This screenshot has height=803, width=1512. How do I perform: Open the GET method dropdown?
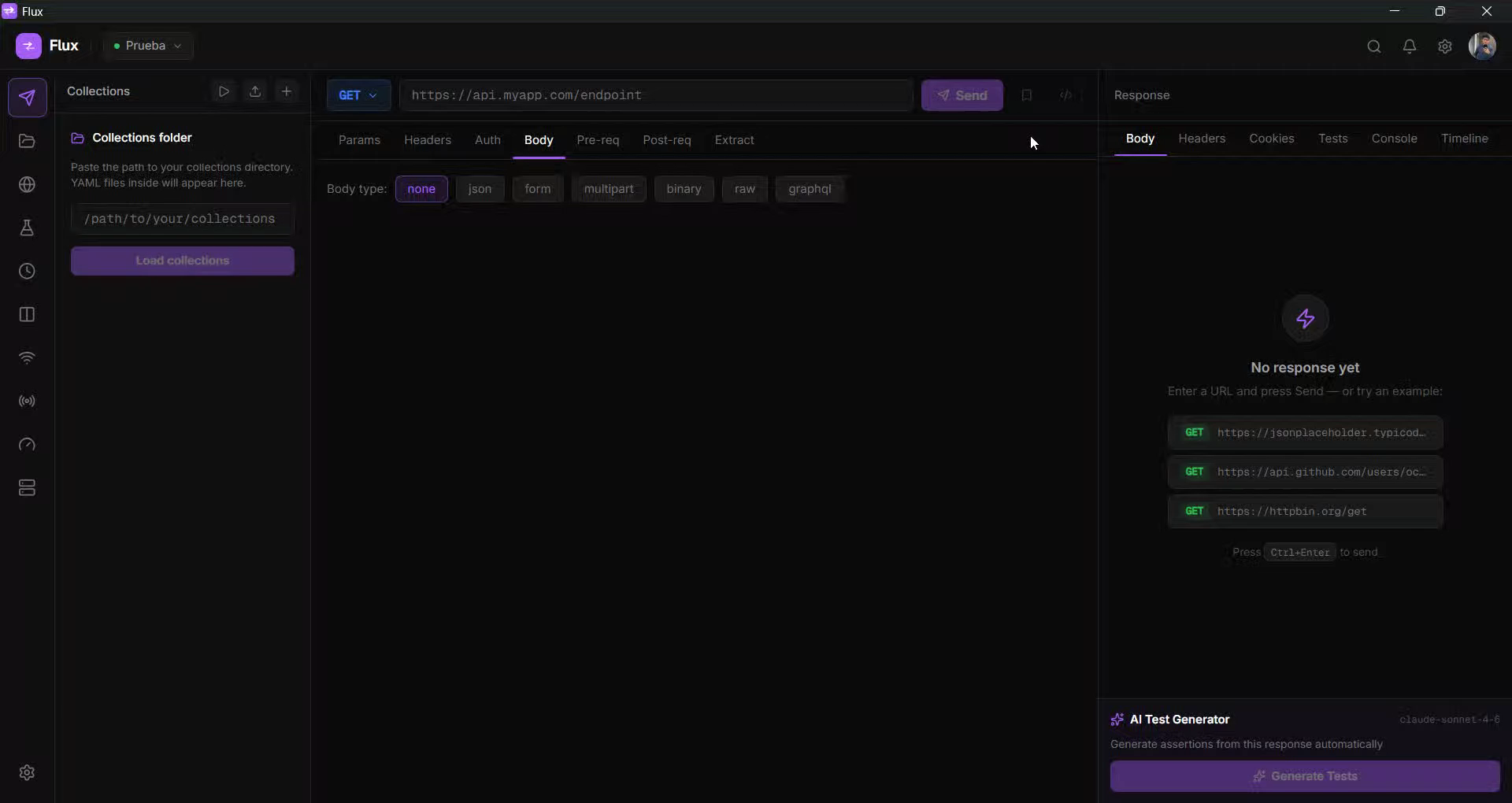358,95
